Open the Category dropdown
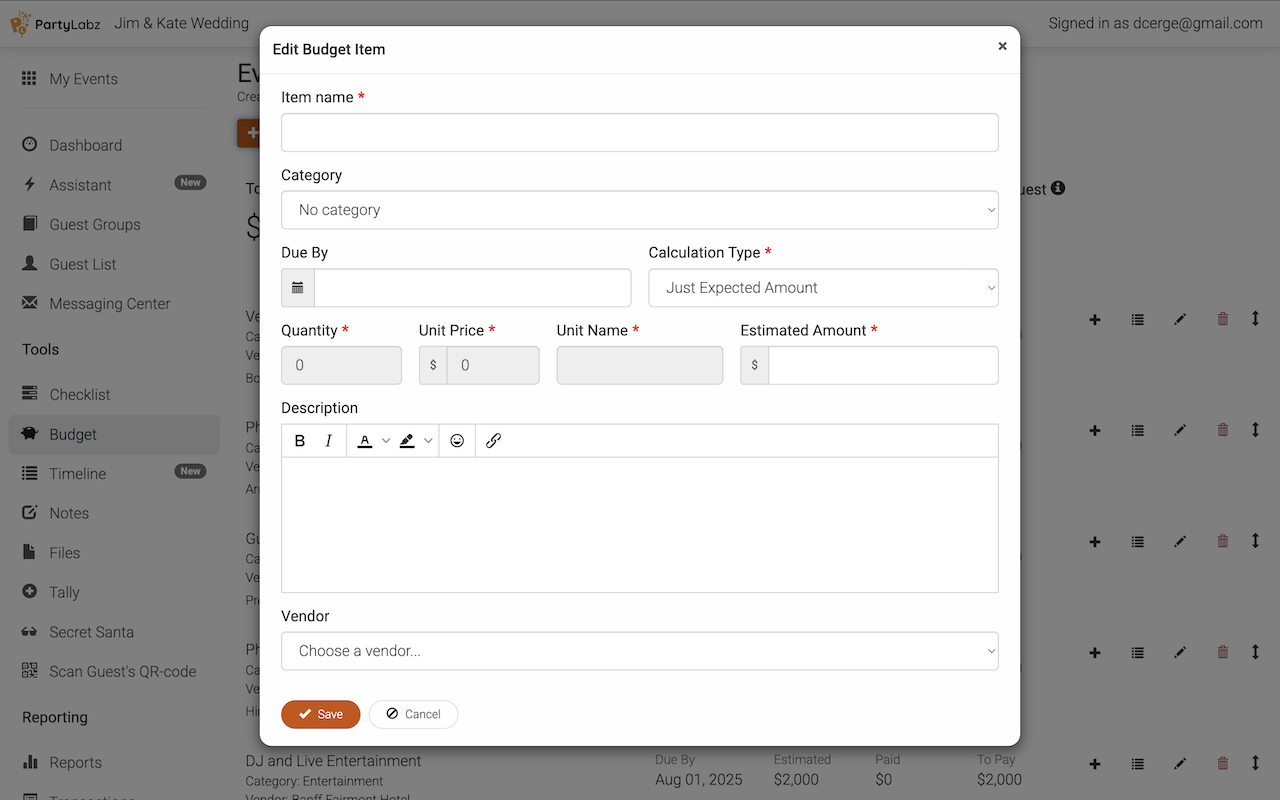The width and height of the screenshot is (1280, 800). point(639,210)
